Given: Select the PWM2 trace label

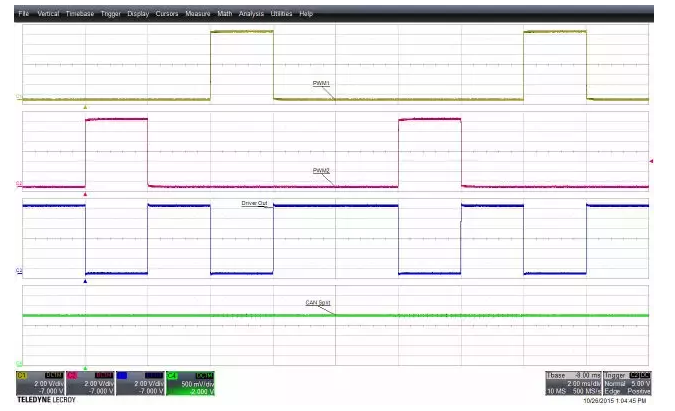Looking at the screenshot, I should (321, 171).
